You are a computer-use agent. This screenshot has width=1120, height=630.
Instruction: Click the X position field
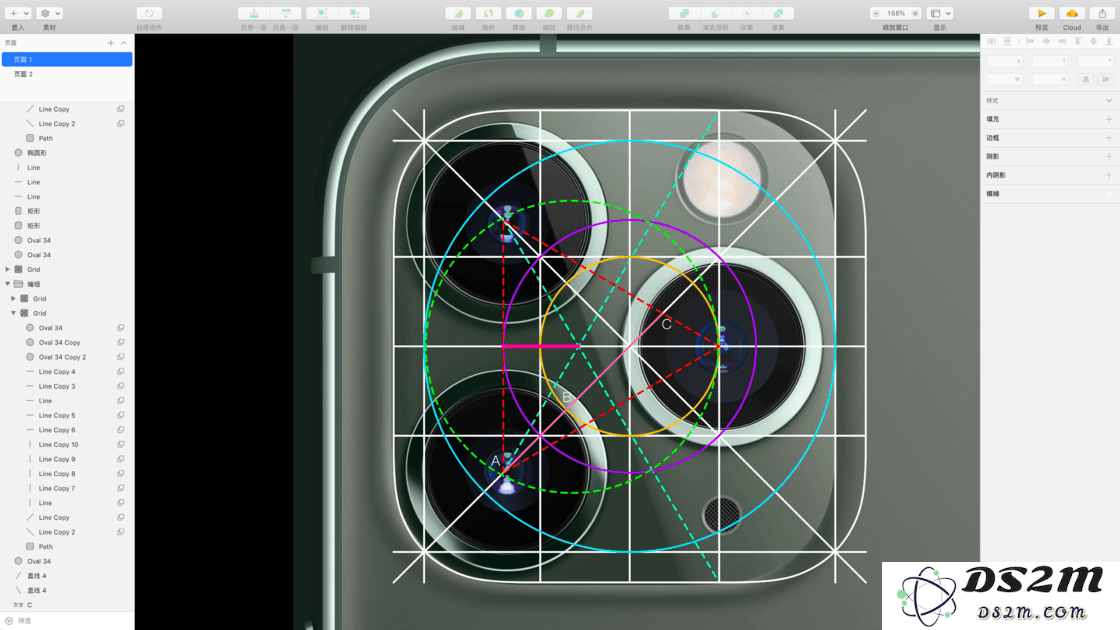(x=1005, y=61)
